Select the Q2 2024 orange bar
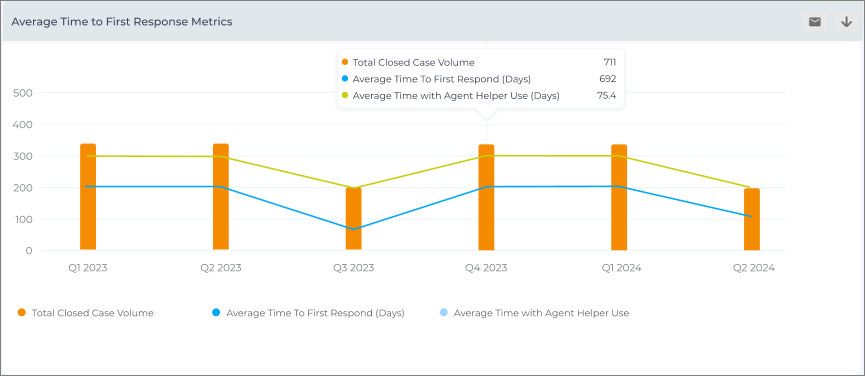 [752, 219]
